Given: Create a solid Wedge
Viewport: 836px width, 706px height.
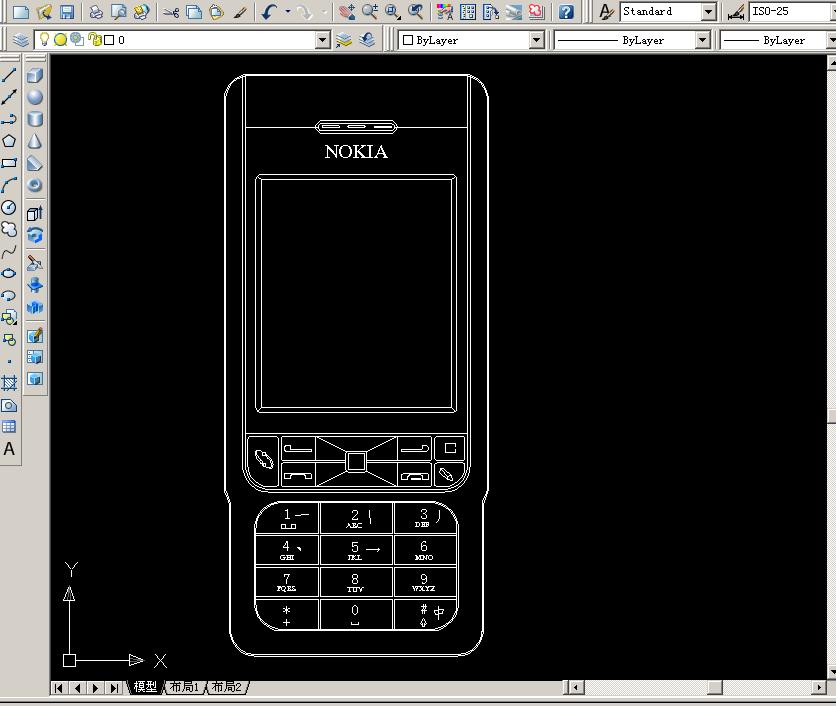Looking at the screenshot, I should pos(35,163).
